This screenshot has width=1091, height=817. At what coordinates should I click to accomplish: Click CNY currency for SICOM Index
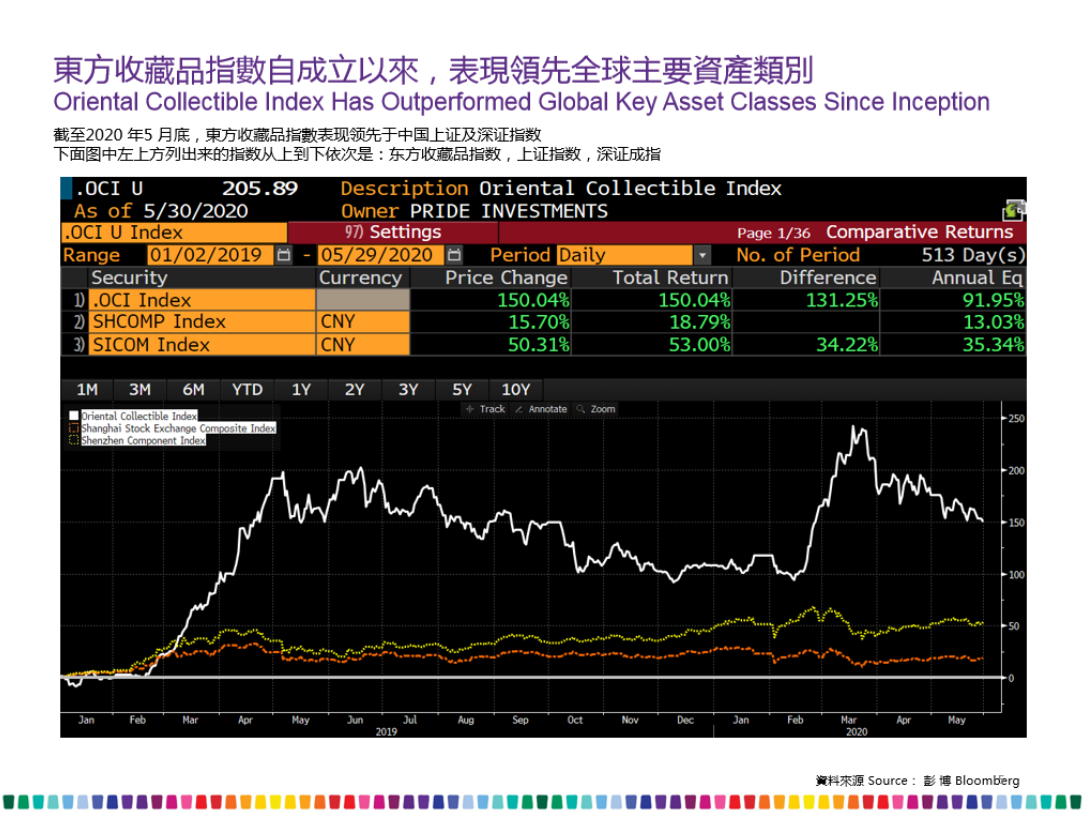pyautogui.click(x=363, y=344)
